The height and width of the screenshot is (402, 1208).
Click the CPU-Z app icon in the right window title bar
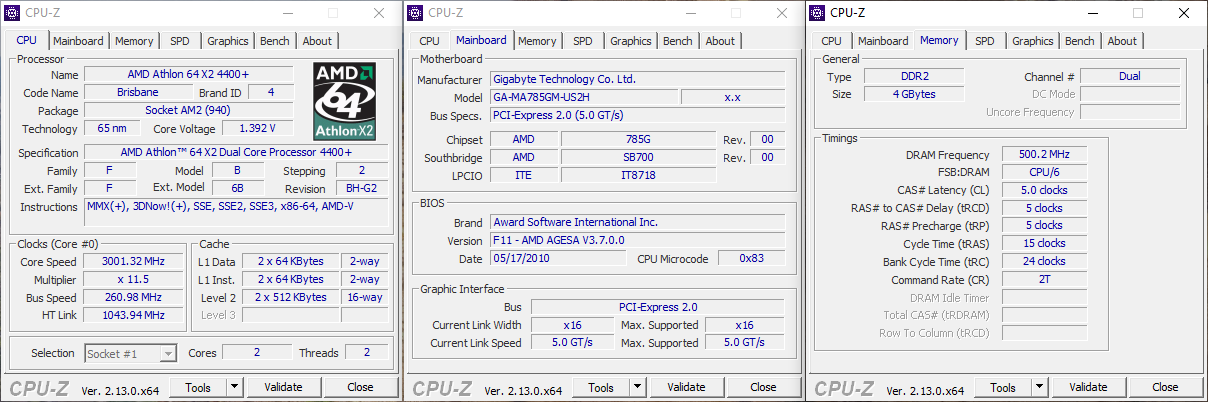(817, 13)
